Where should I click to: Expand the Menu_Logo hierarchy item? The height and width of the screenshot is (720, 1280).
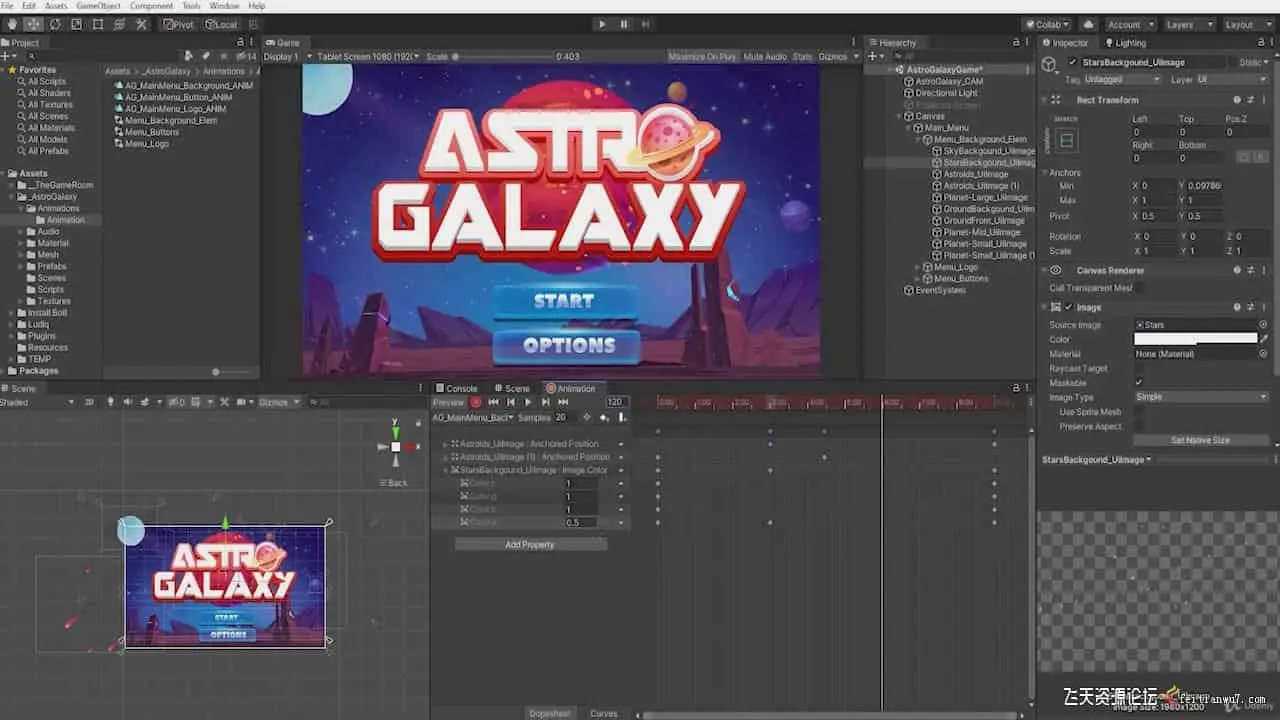[x=918, y=267]
